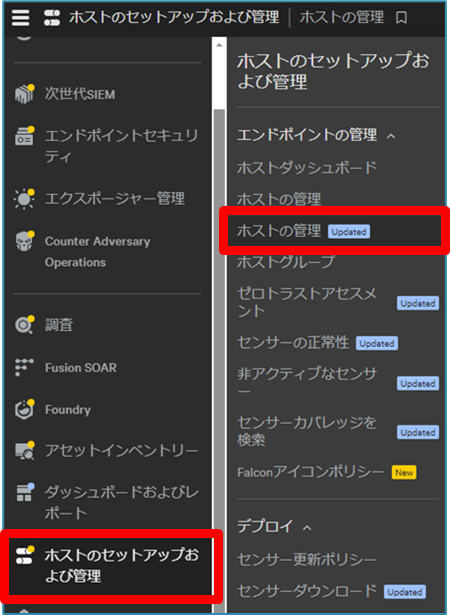Click the yellow New badge
The width and height of the screenshot is (450, 615).
point(404,472)
